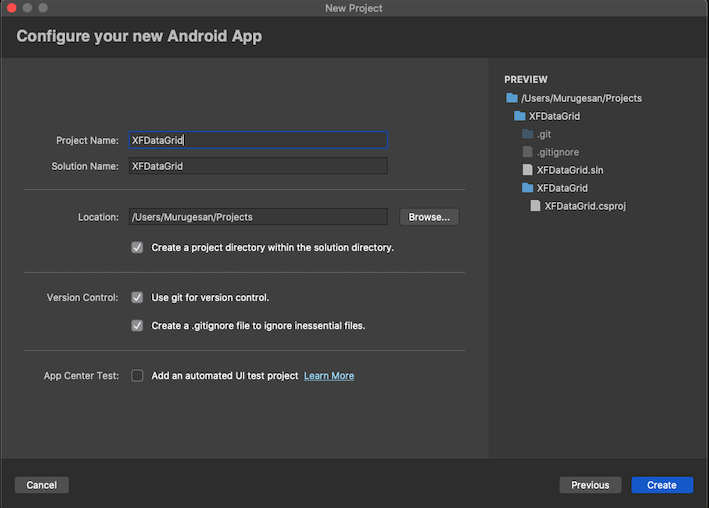This screenshot has height=508, width=709.
Task: Uncheck create project directory within solution
Action: pos(137,247)
